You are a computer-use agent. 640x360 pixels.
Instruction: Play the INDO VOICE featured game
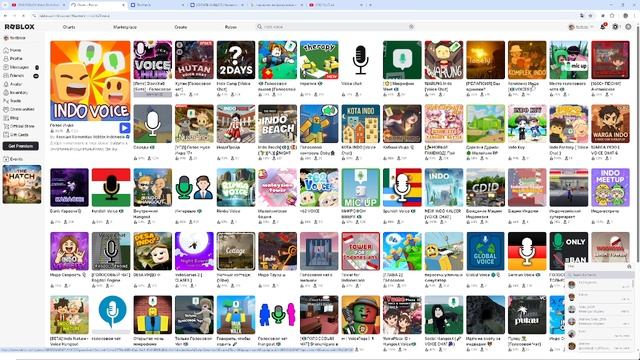point(124,128)
